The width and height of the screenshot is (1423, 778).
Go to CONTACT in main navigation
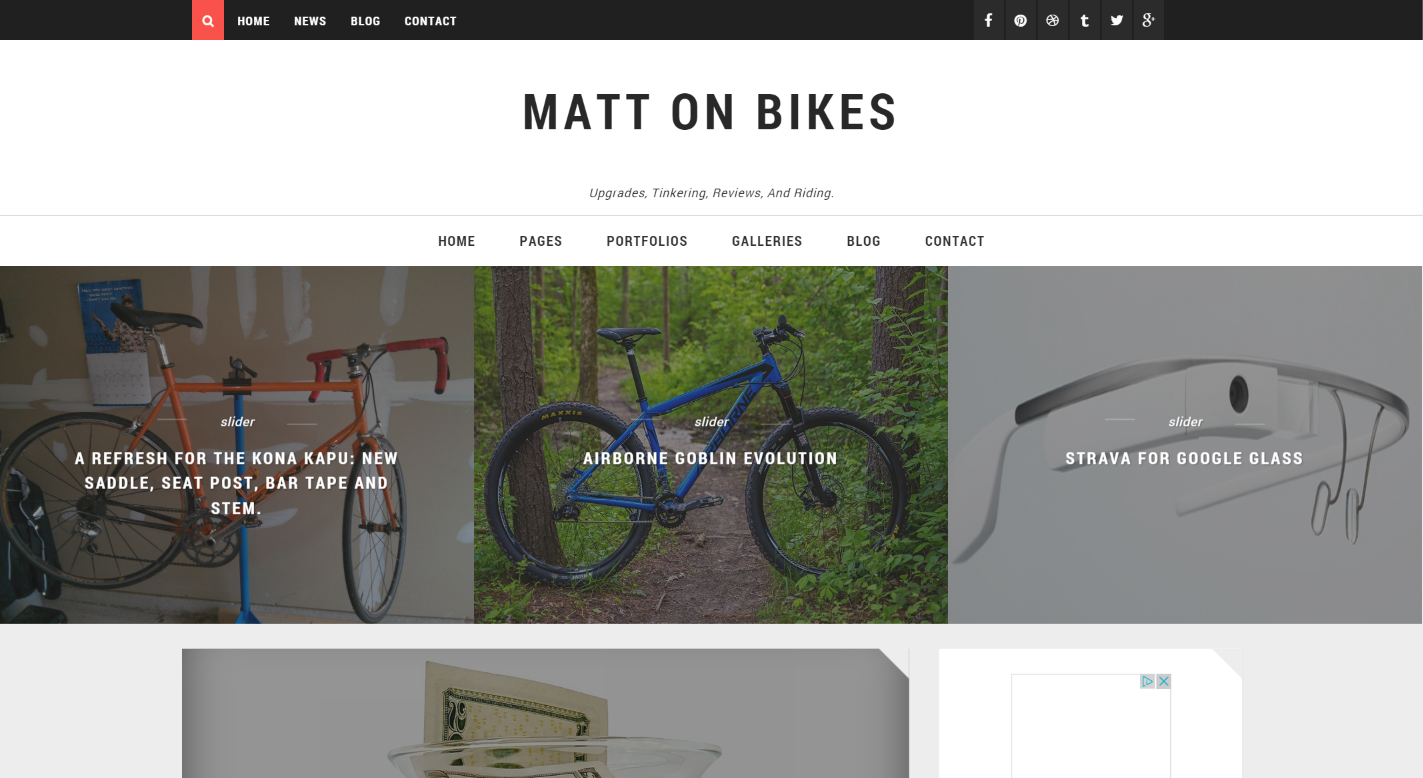click(955, 241)
